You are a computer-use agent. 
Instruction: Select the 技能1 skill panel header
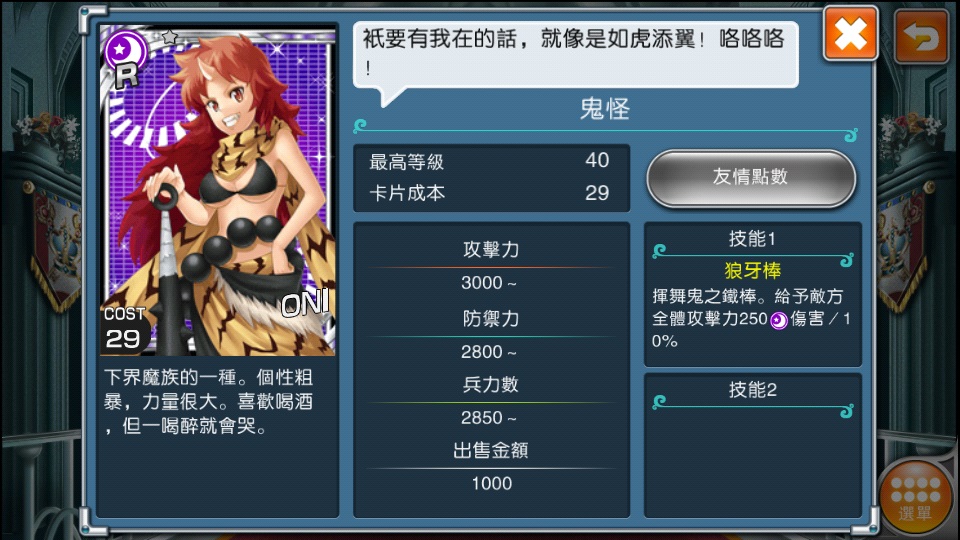pos(752,239)
